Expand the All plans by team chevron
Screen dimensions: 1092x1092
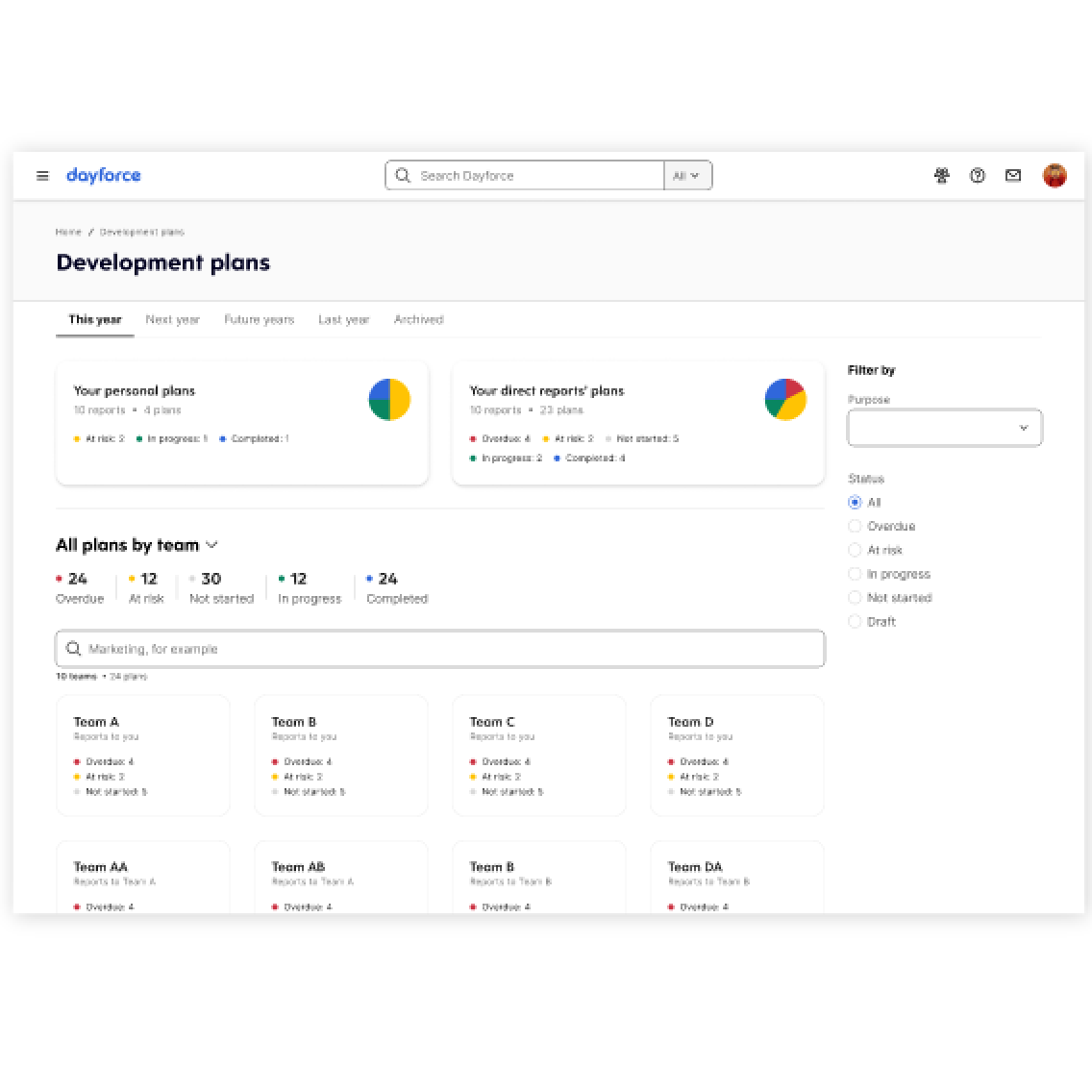211,545
